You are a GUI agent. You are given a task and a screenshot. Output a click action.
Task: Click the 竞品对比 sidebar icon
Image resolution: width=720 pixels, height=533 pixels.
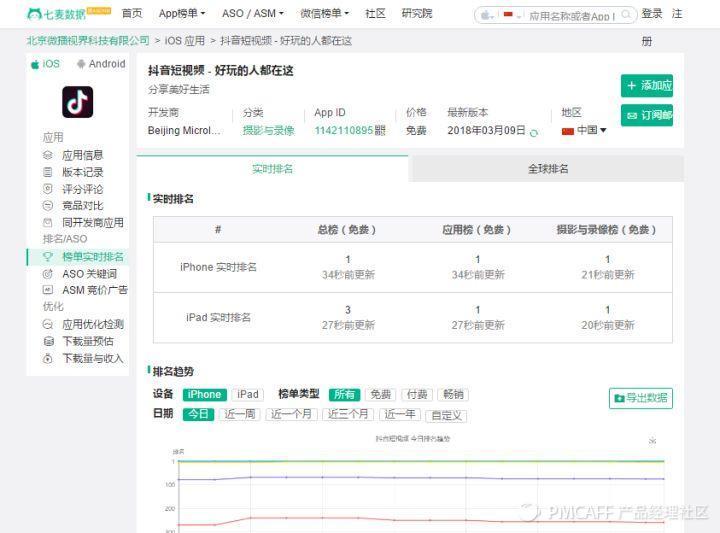[48, 206]
